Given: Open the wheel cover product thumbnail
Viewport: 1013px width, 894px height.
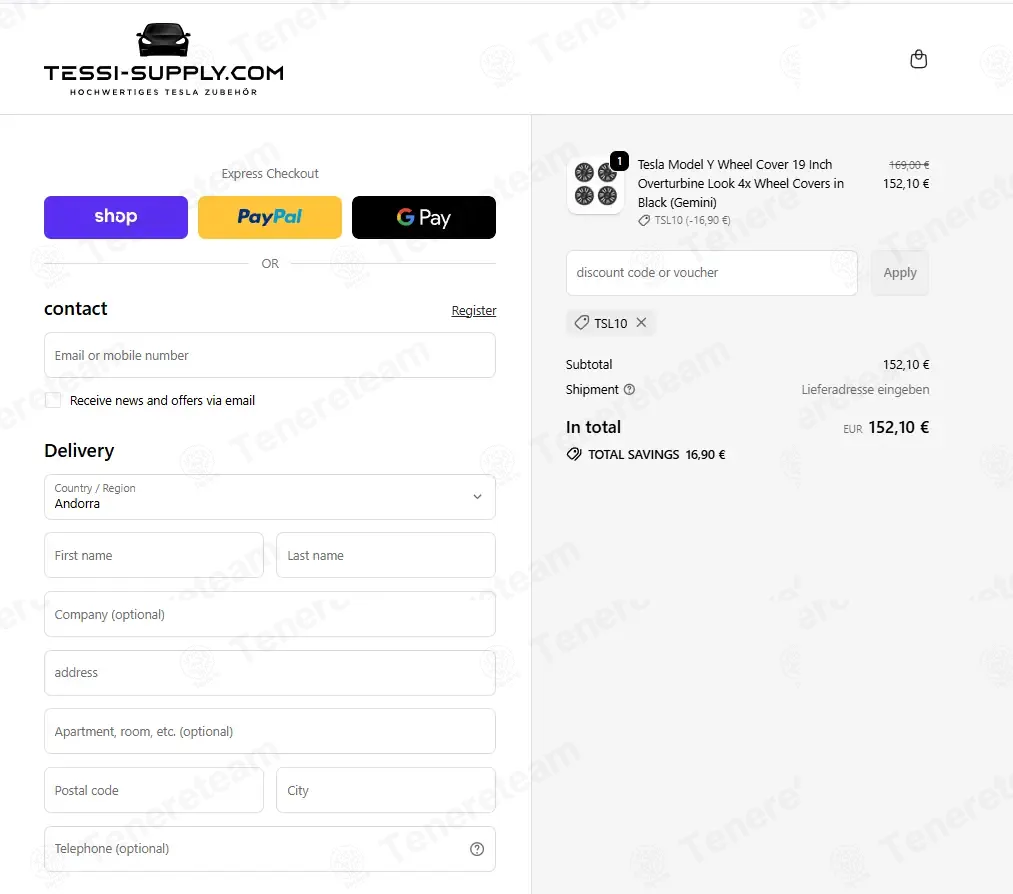Looking at the screenshot, I should coord(595,184).
